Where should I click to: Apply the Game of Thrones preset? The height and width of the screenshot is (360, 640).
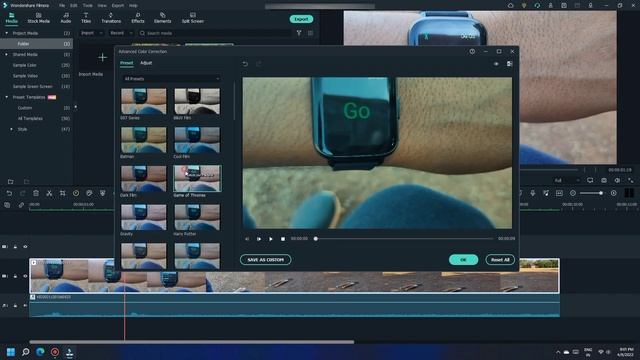tap(197, 178)
